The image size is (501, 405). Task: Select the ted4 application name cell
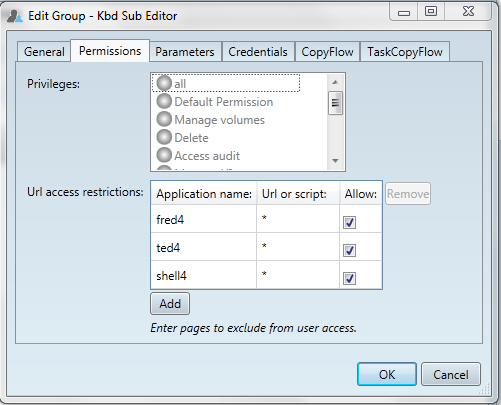tap(204, 247)
